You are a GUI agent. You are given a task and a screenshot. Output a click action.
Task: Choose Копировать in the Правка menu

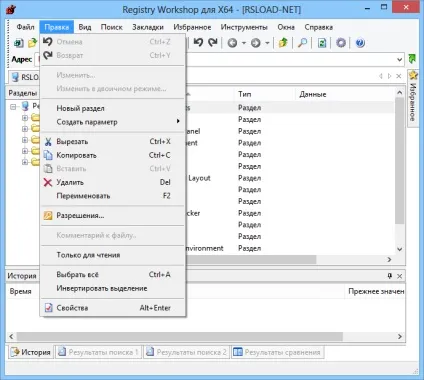(113, 155)
